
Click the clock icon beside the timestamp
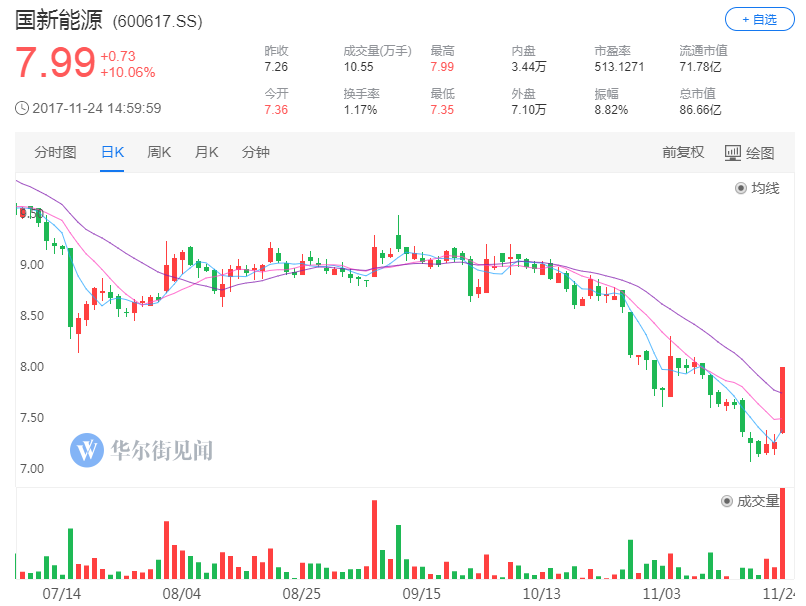click(22, 107)
